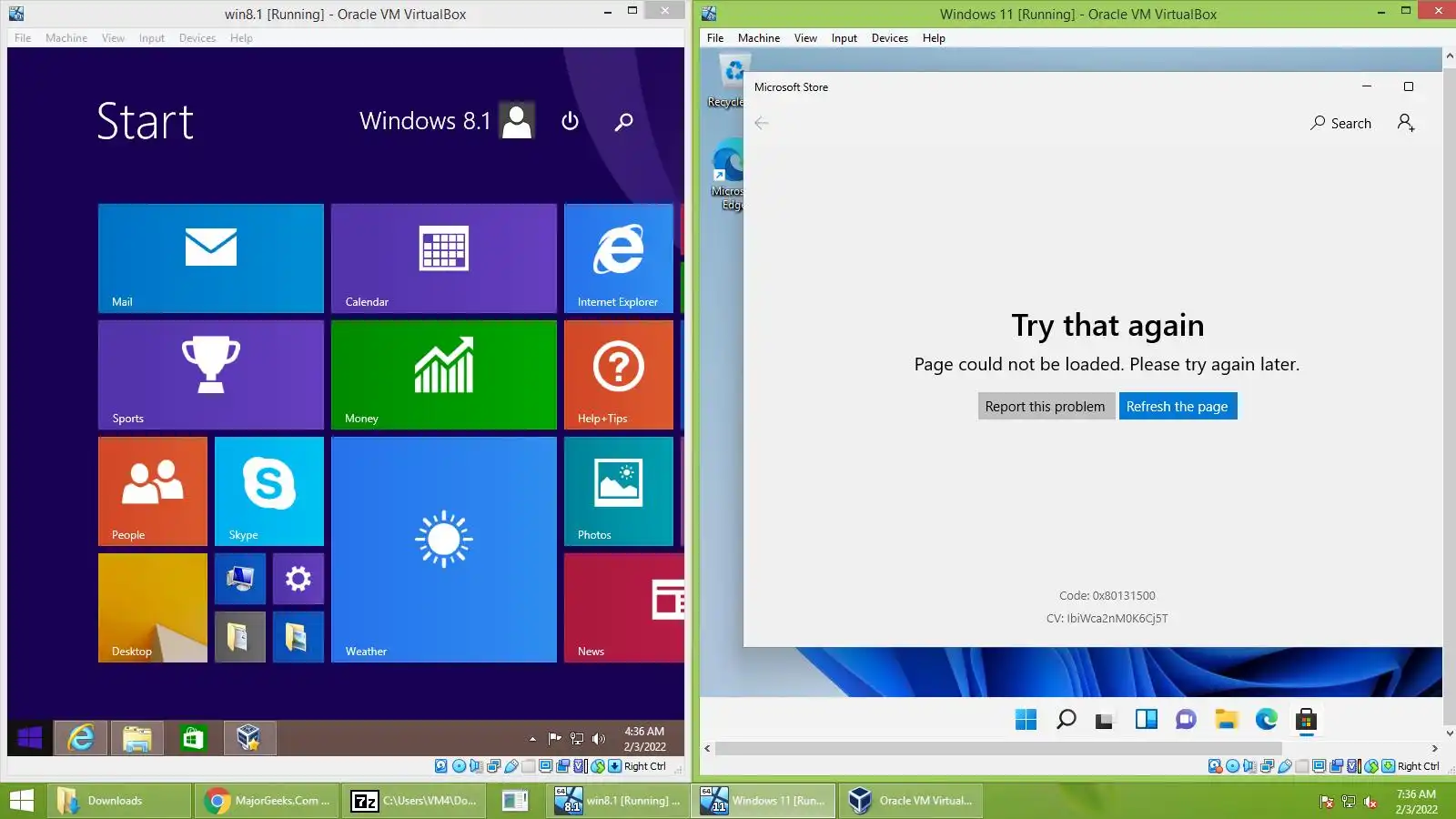Image resolution: width=1456 pixels, height=819 pixels.
Task: Switch to the Oracle VM VirtualBox taskbar button
Action: point(911,801)
